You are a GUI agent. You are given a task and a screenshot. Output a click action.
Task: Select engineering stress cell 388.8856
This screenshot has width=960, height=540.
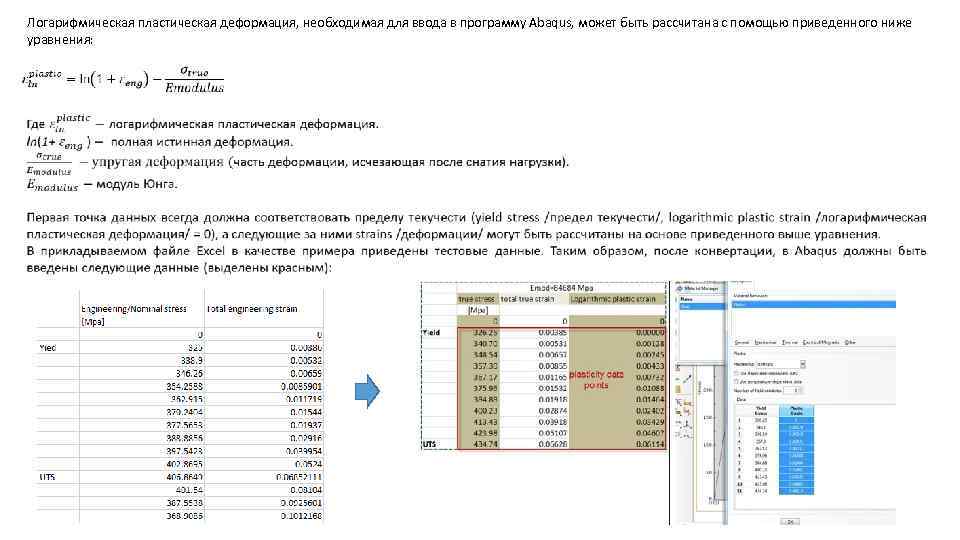tap(141, 438)
